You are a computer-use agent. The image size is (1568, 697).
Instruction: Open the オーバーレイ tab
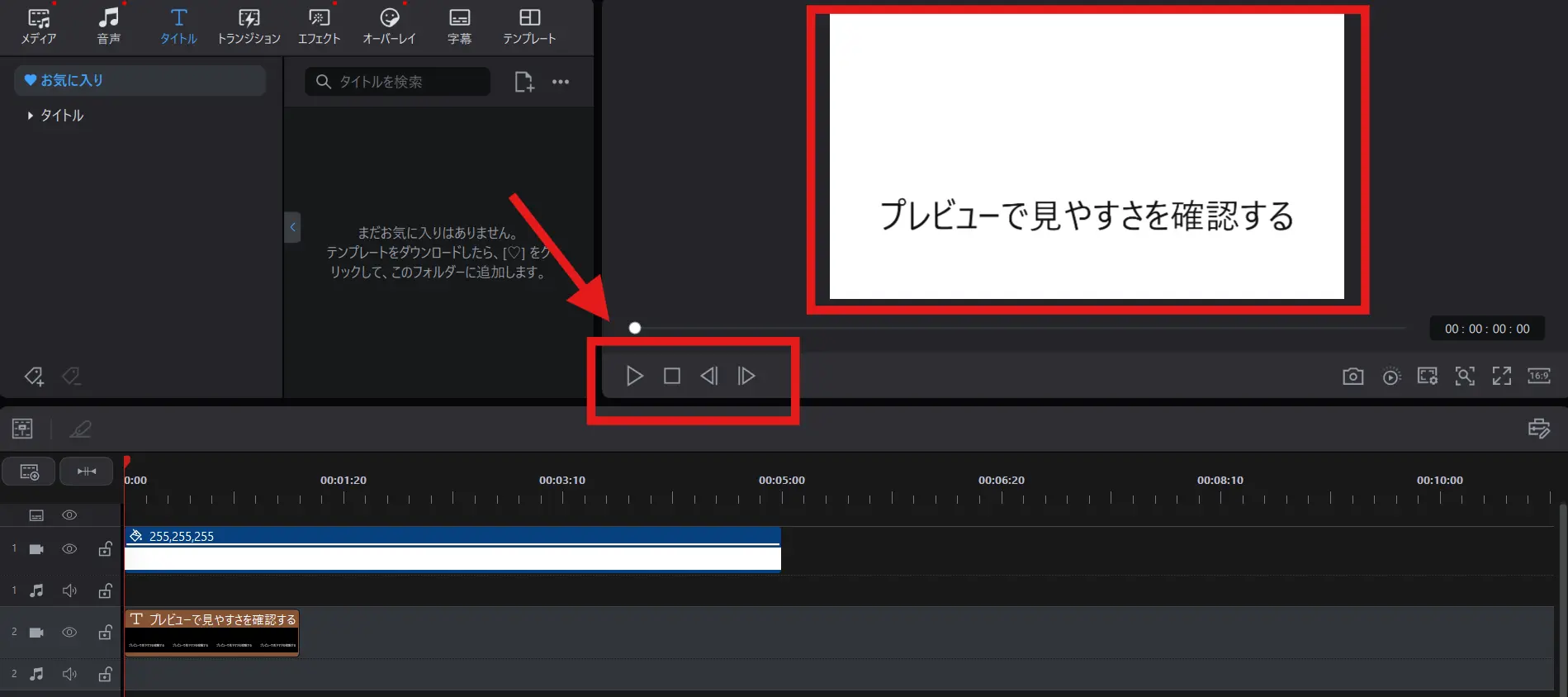tap(389, 26)
